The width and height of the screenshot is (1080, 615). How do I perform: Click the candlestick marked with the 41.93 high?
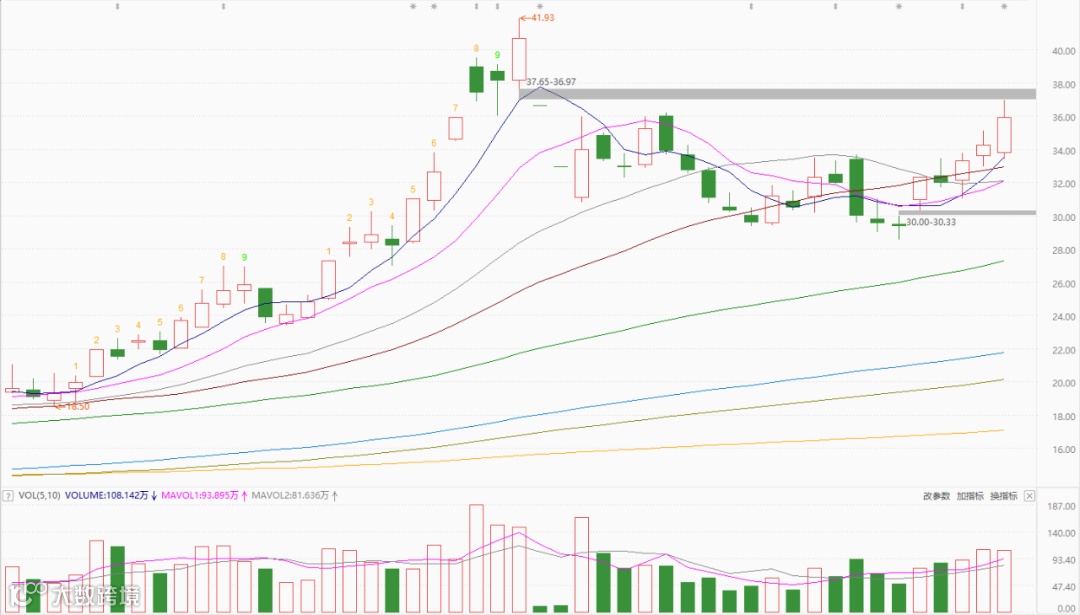519,59
